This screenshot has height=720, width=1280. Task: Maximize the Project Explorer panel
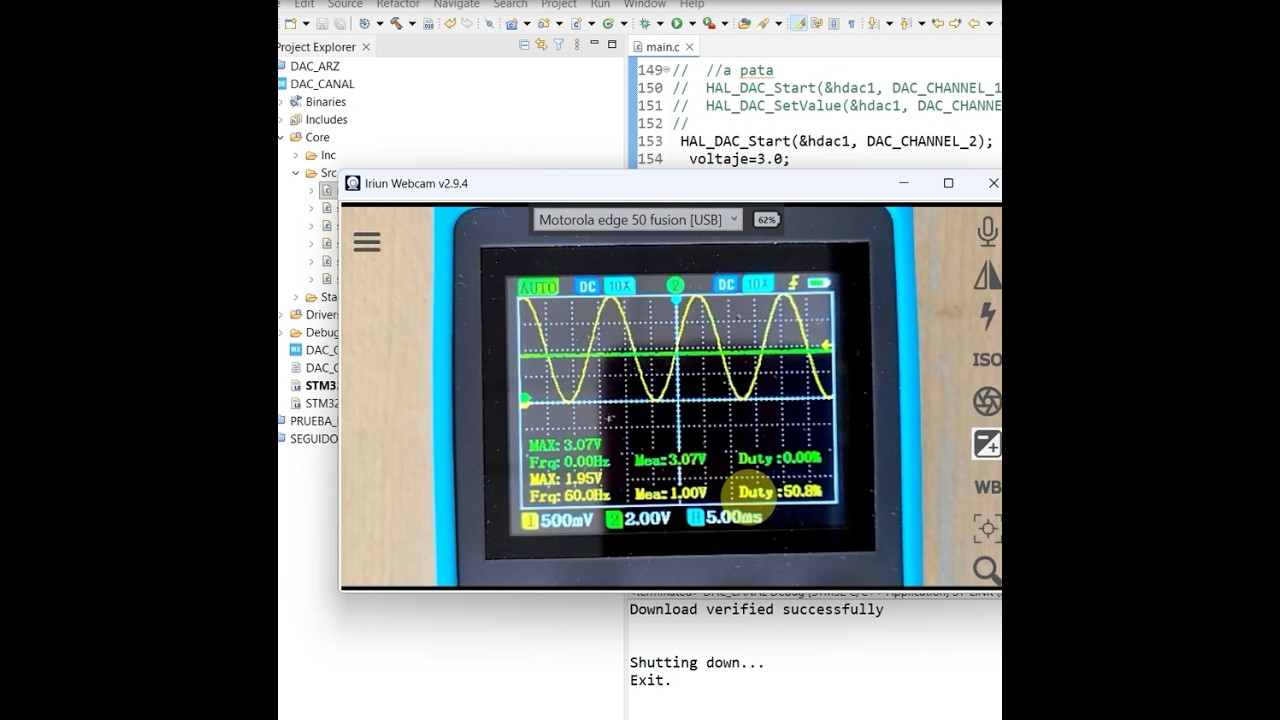click(612, 45)
